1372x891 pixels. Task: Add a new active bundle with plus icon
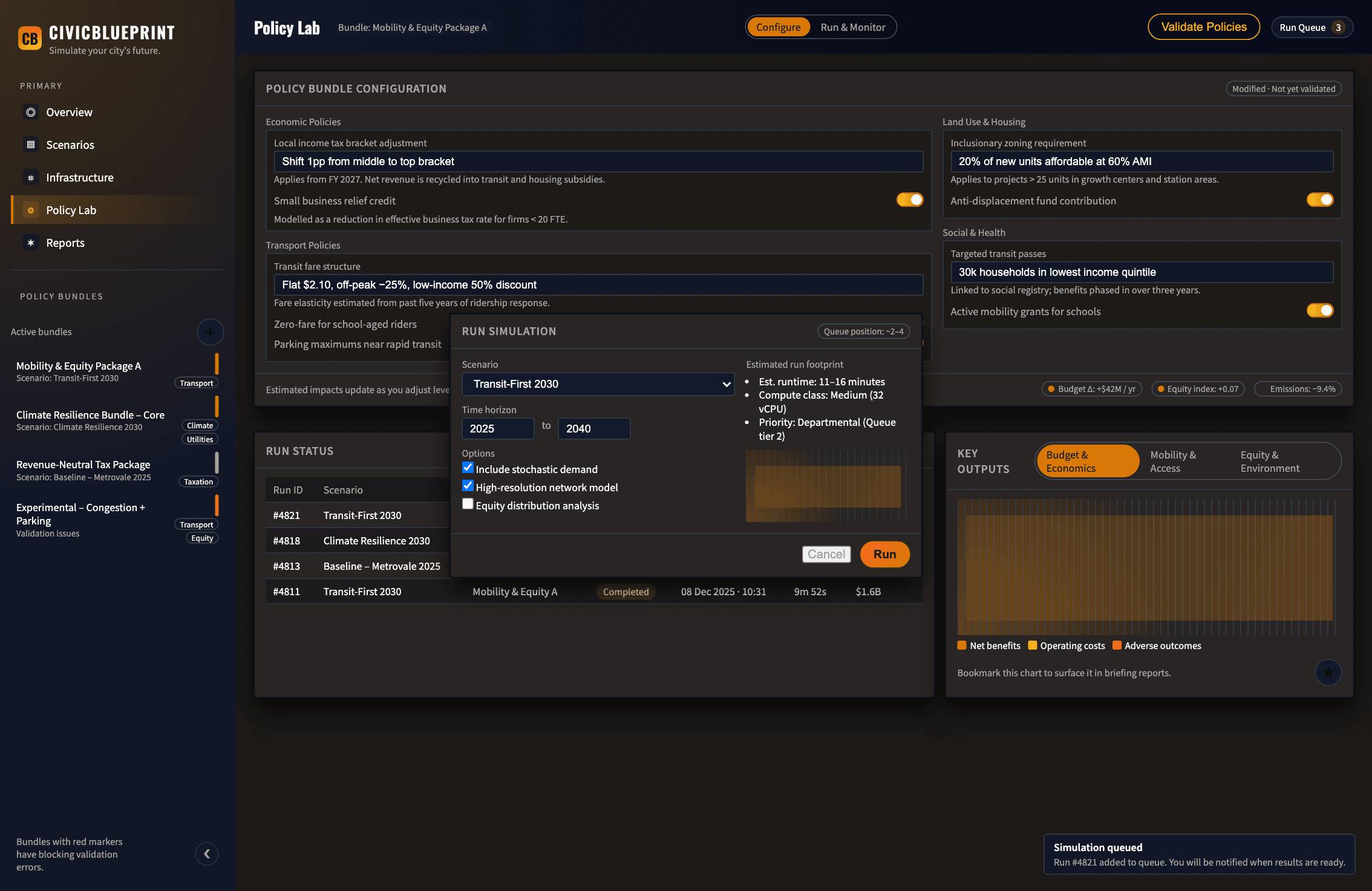tap(210, 332)
